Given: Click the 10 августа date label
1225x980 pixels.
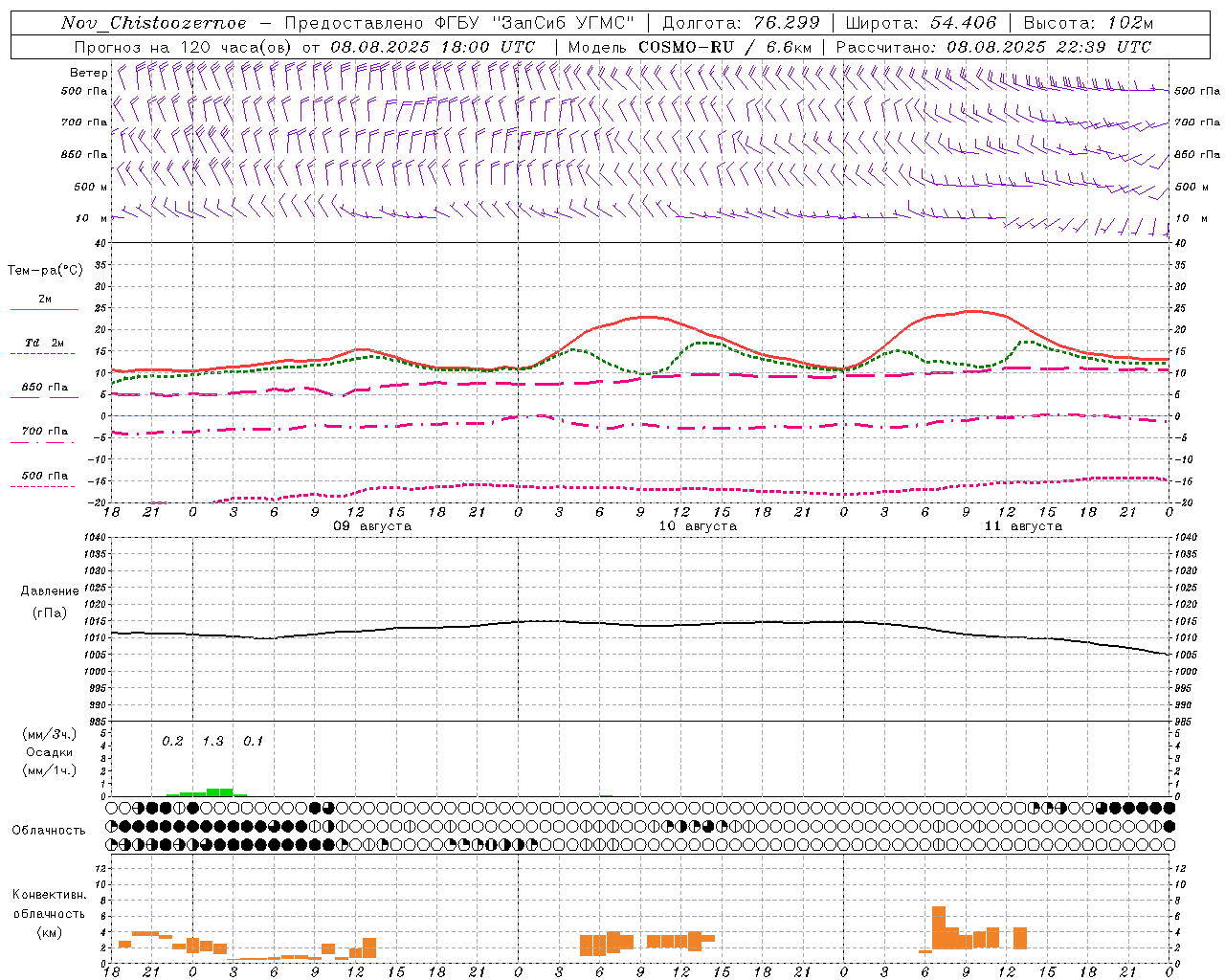Looking at the screenshot, I should point(698,526).
